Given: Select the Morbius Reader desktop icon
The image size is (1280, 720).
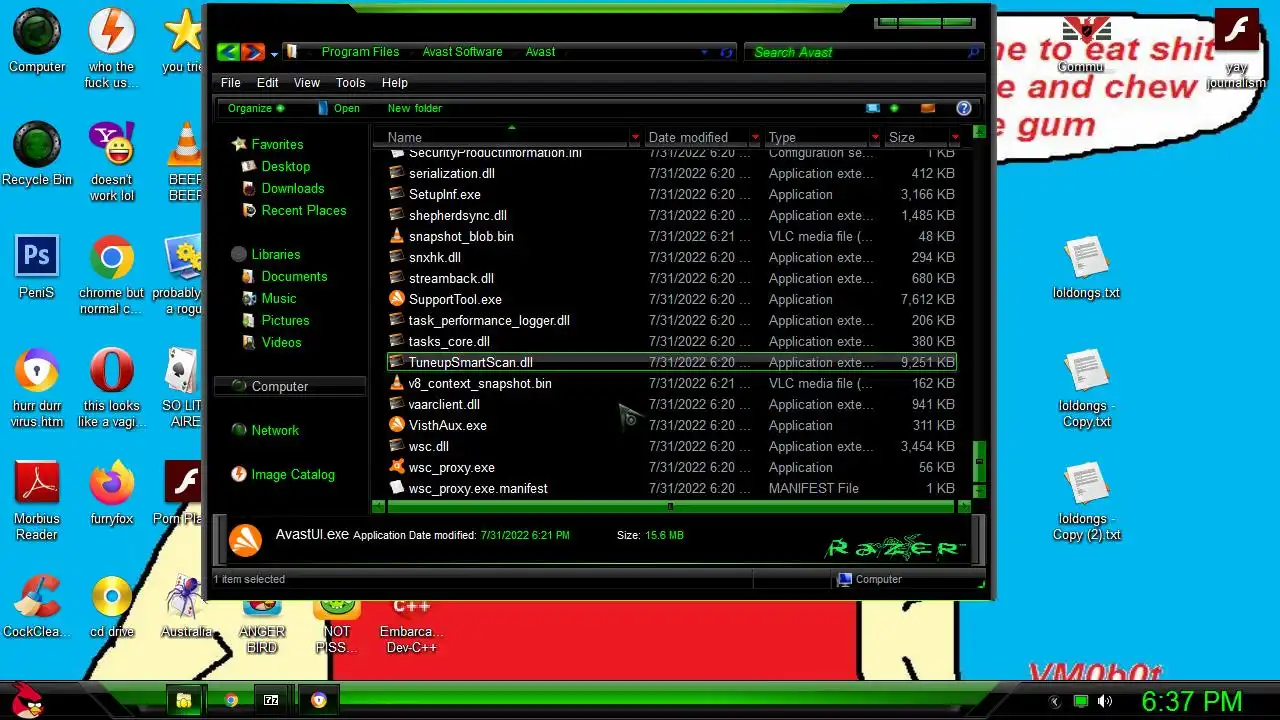Looking at the screenshot, I should point(37,501).
